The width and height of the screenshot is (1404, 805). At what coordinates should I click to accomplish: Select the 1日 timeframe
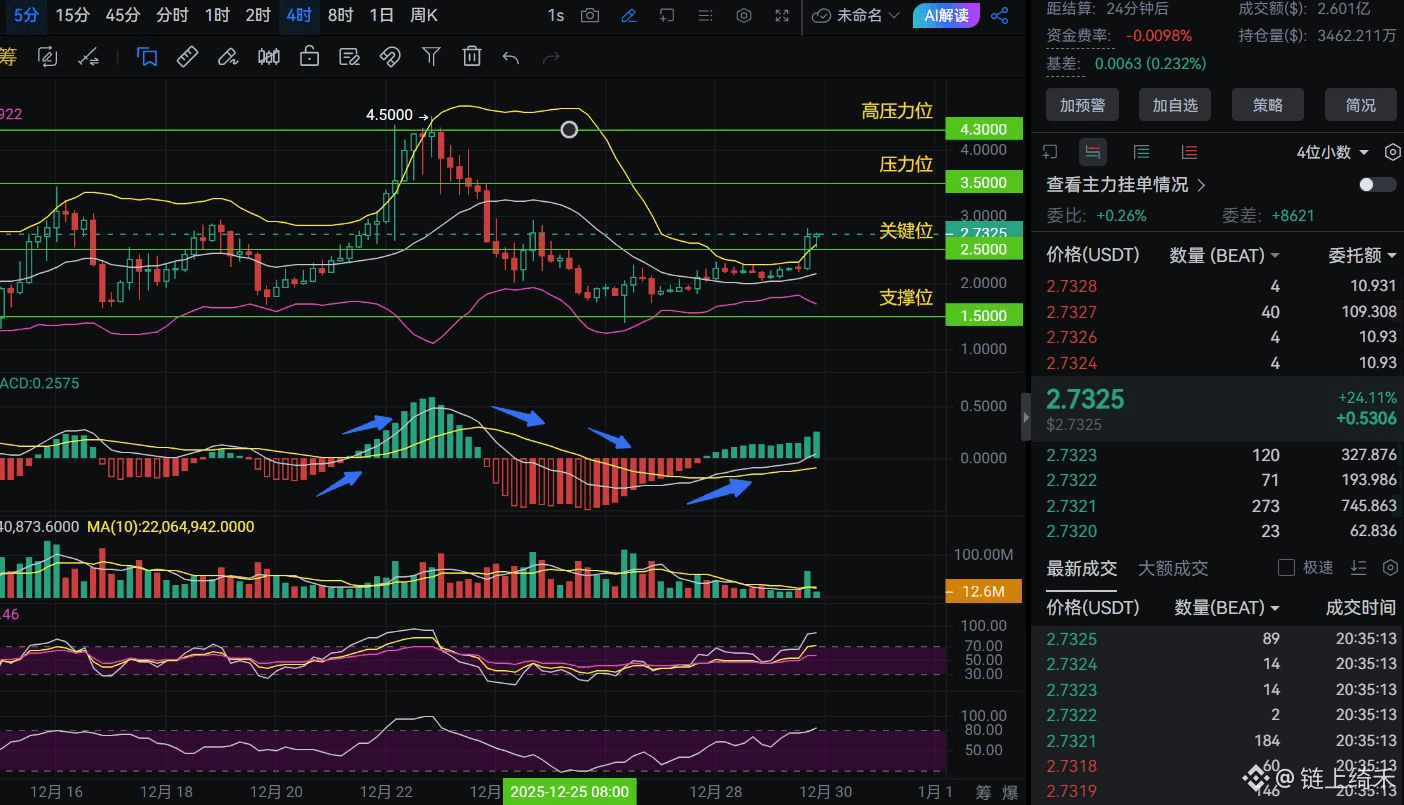tap(381, 15)
